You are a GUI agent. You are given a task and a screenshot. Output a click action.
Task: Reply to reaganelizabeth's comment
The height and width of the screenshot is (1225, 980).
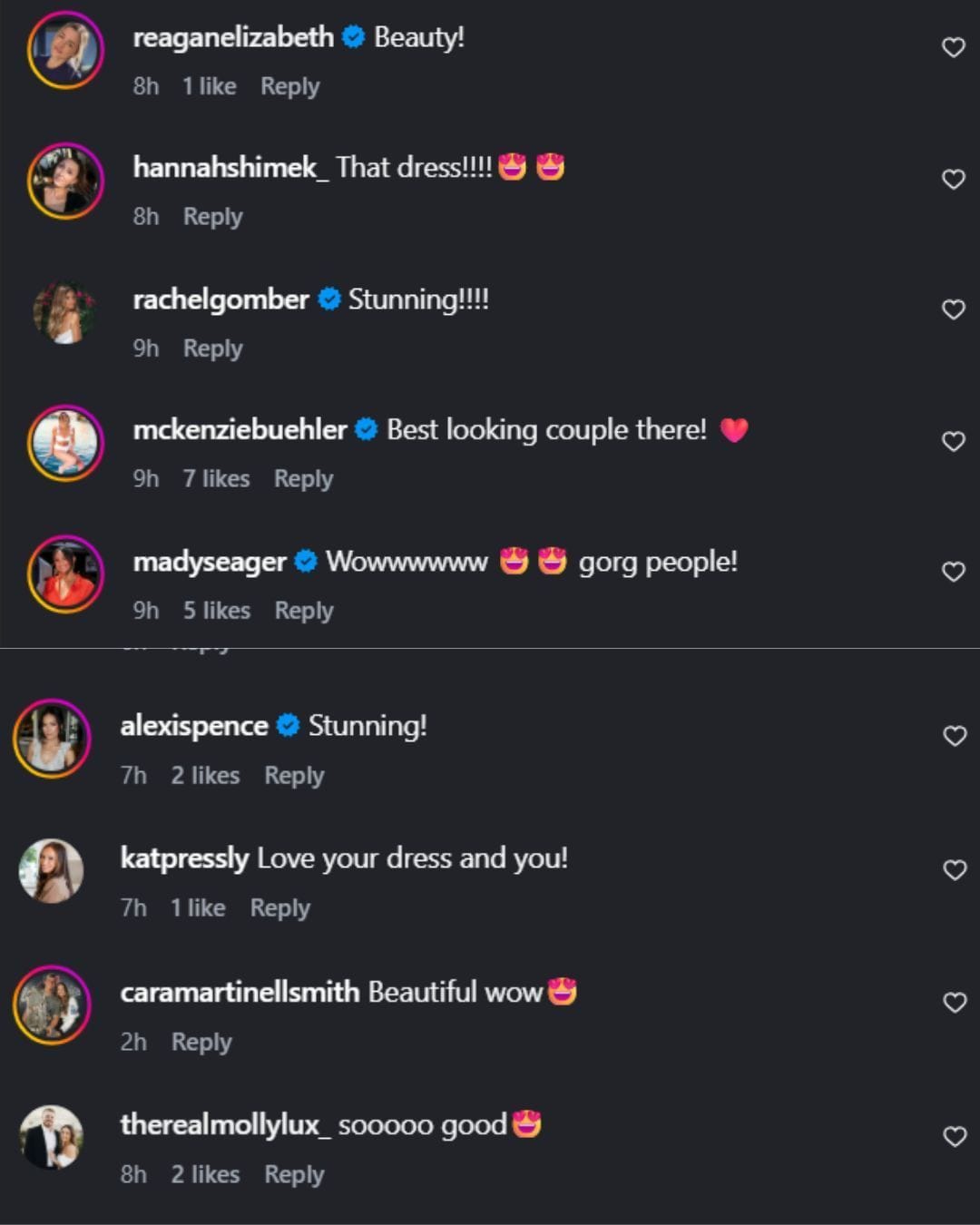point(290,87)
